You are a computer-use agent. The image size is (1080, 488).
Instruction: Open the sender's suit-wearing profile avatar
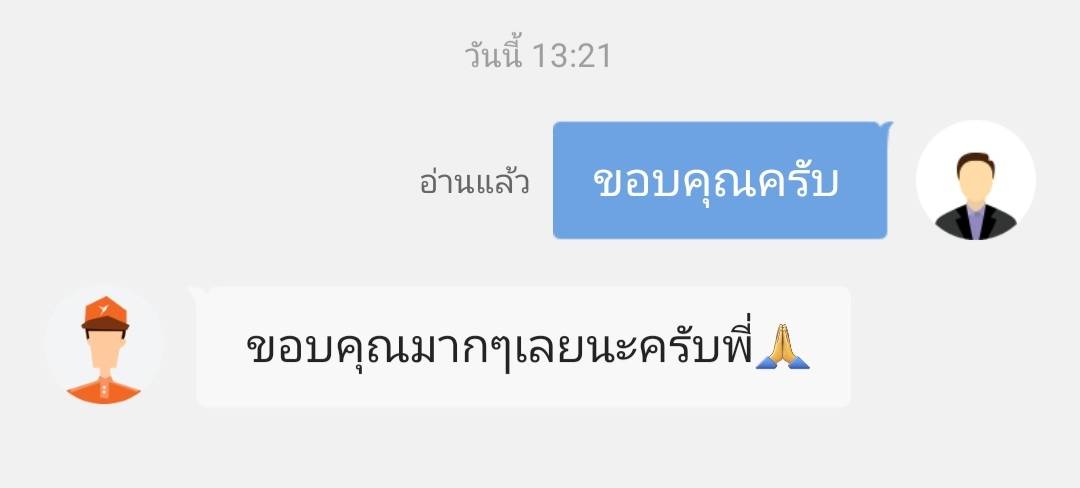(975, 180)
